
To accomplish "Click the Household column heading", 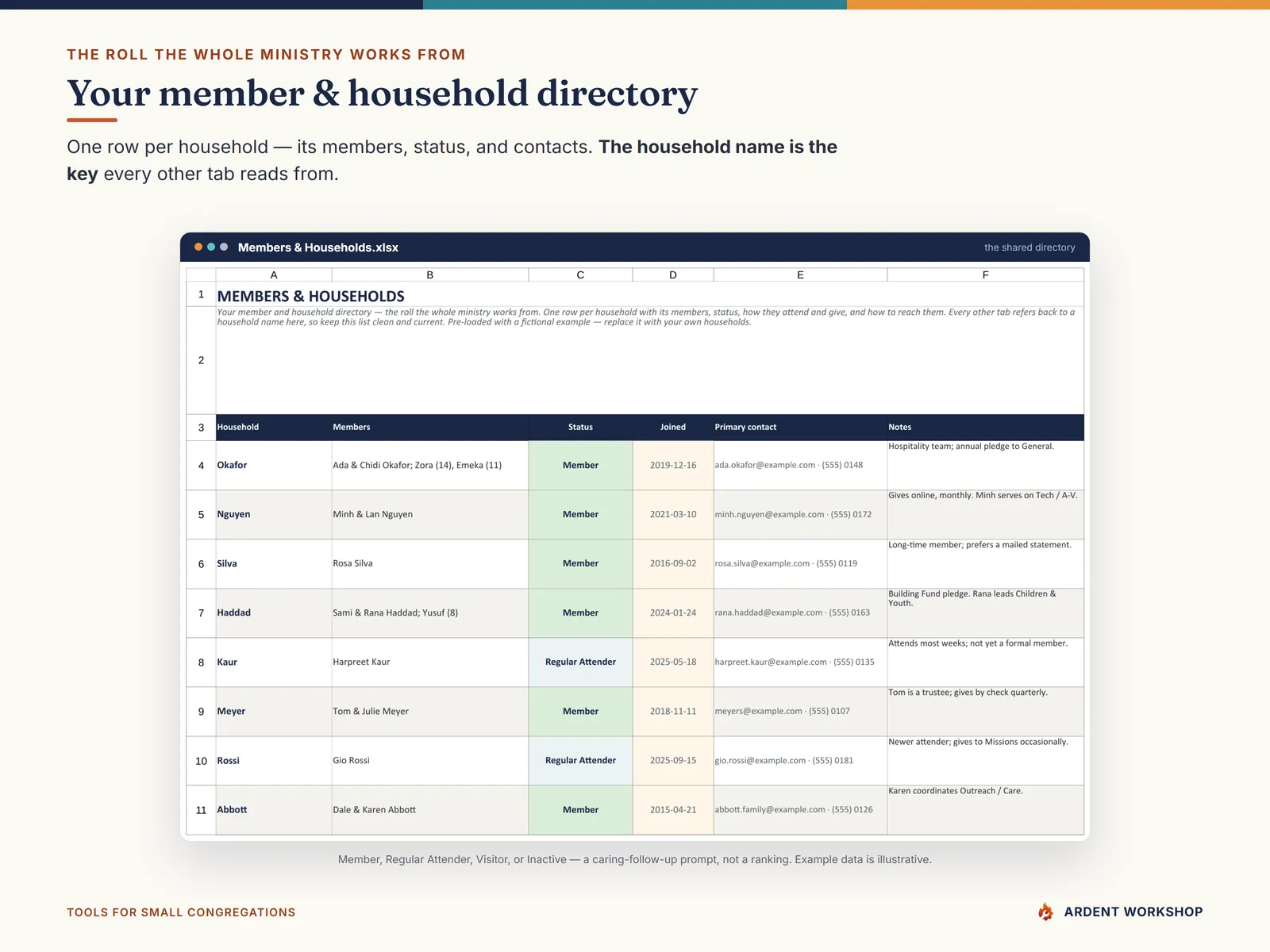I will pos(274,427).
